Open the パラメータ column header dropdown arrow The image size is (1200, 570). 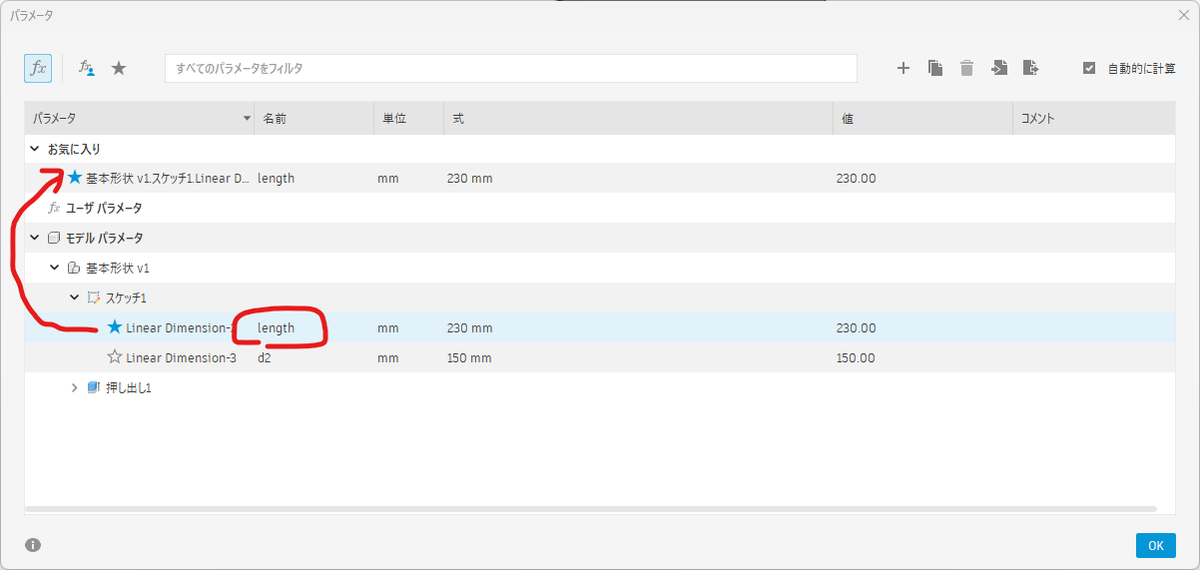tap(247, 119)
